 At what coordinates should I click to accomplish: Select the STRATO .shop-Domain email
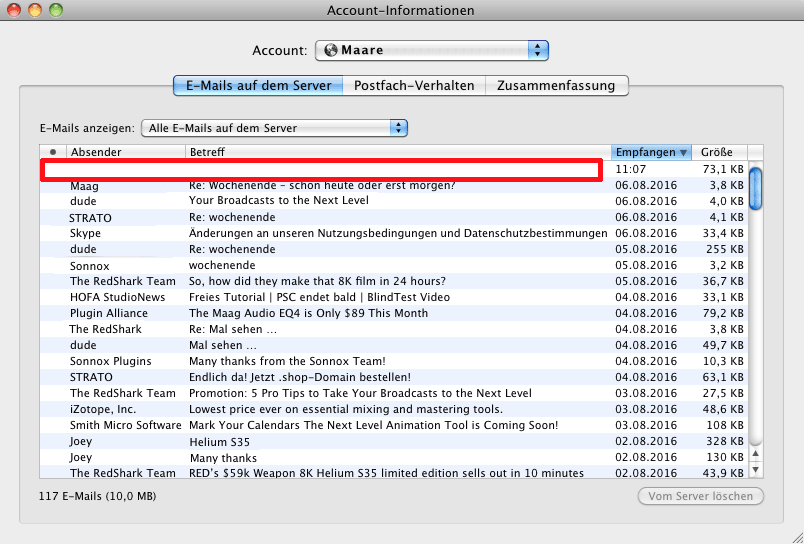pos(394,377)
